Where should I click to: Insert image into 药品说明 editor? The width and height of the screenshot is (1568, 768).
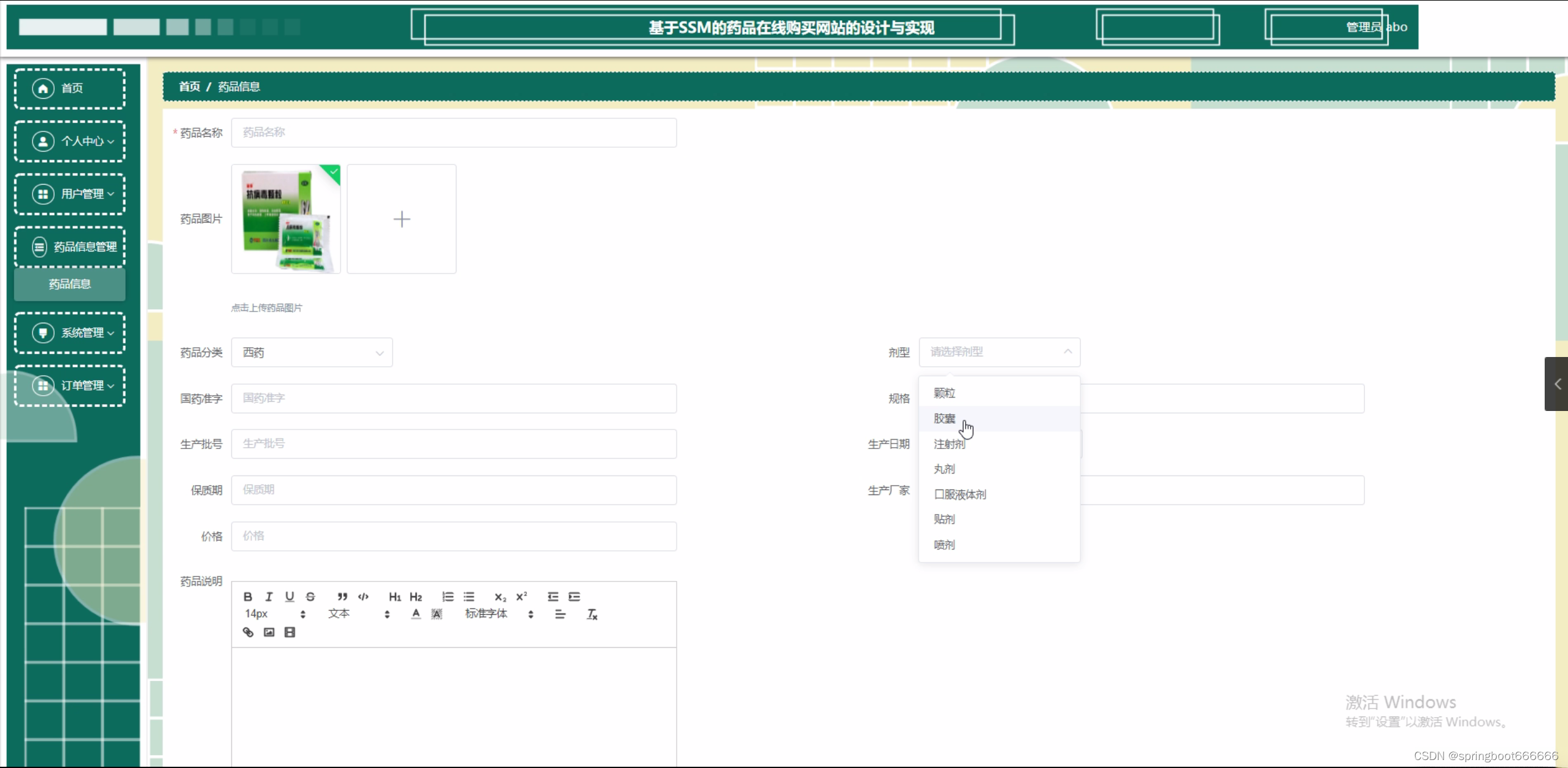[x=269, y=632]
